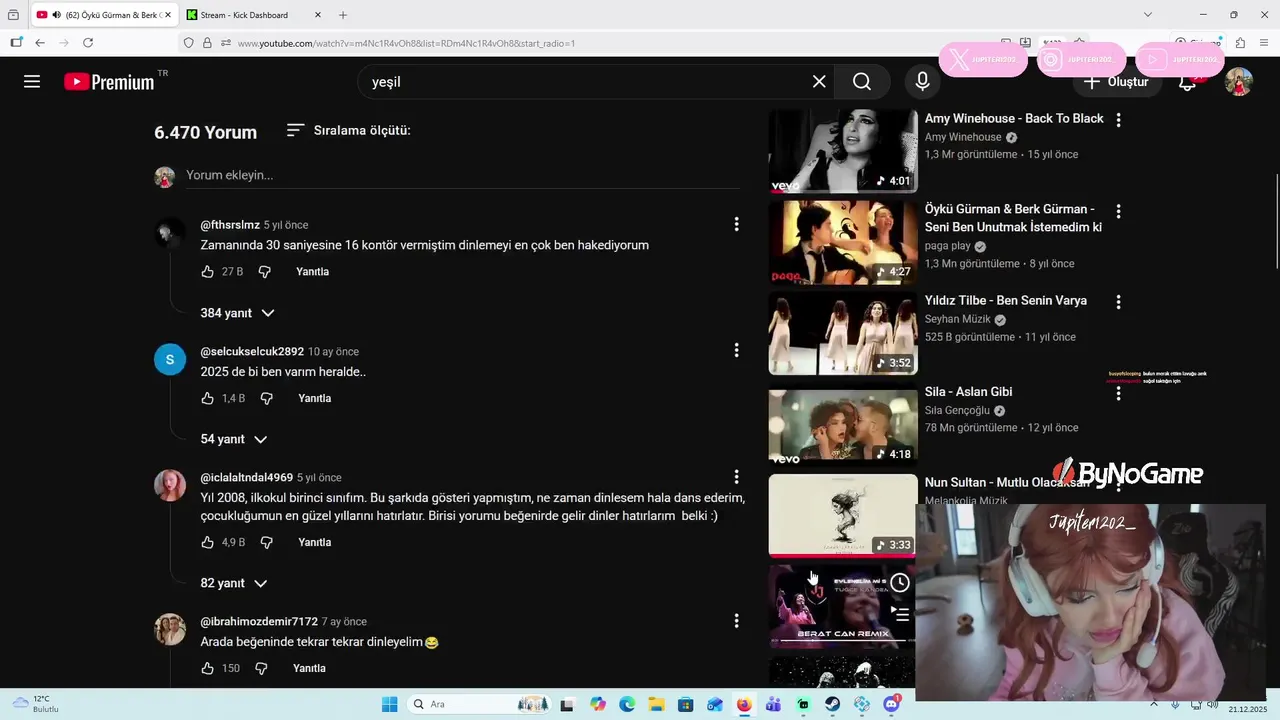
Task: Open options menu for @iclalaltndal4969 comment
Action: pos(736,477)
